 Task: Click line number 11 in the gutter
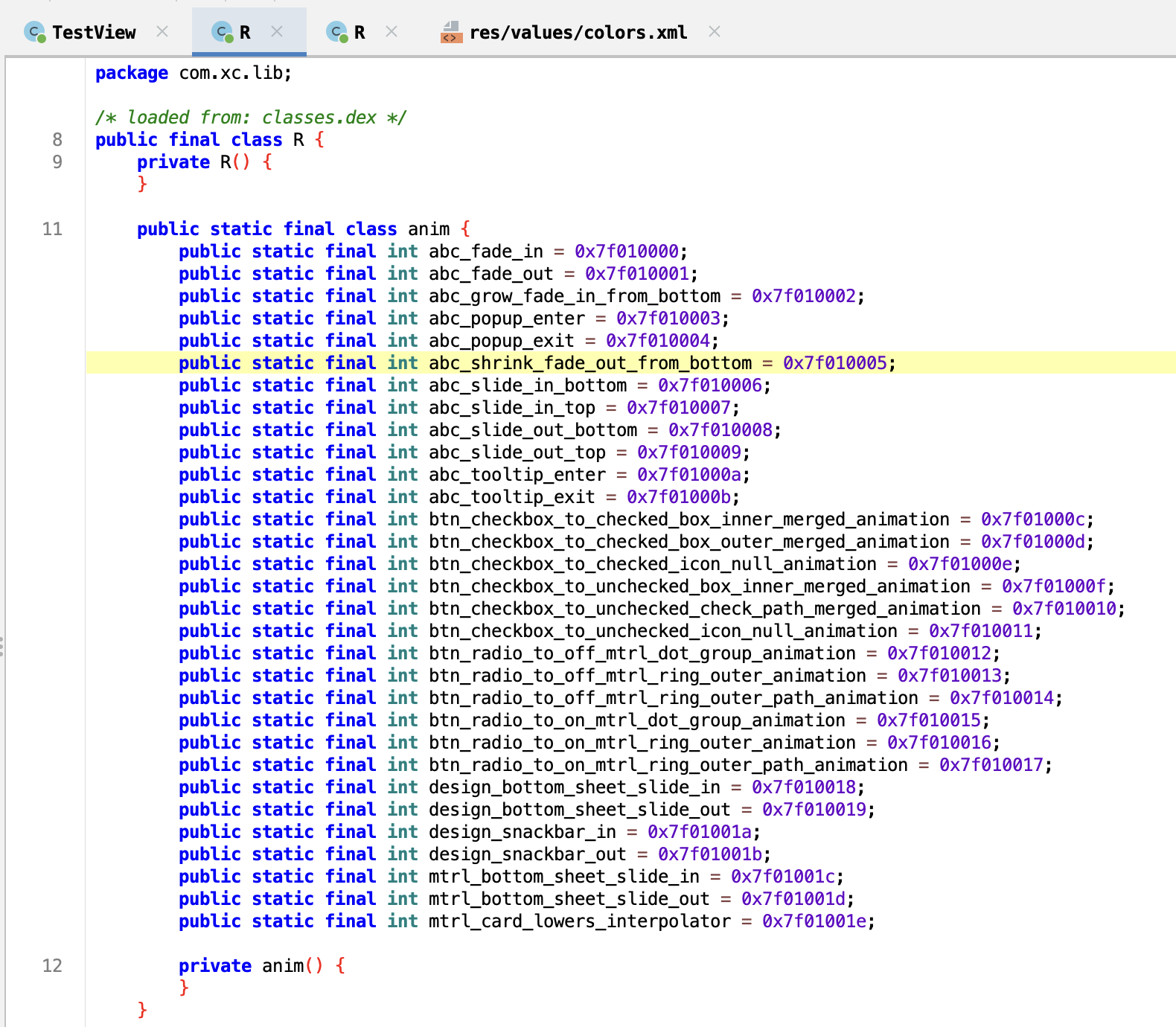(x=52, y=229)
